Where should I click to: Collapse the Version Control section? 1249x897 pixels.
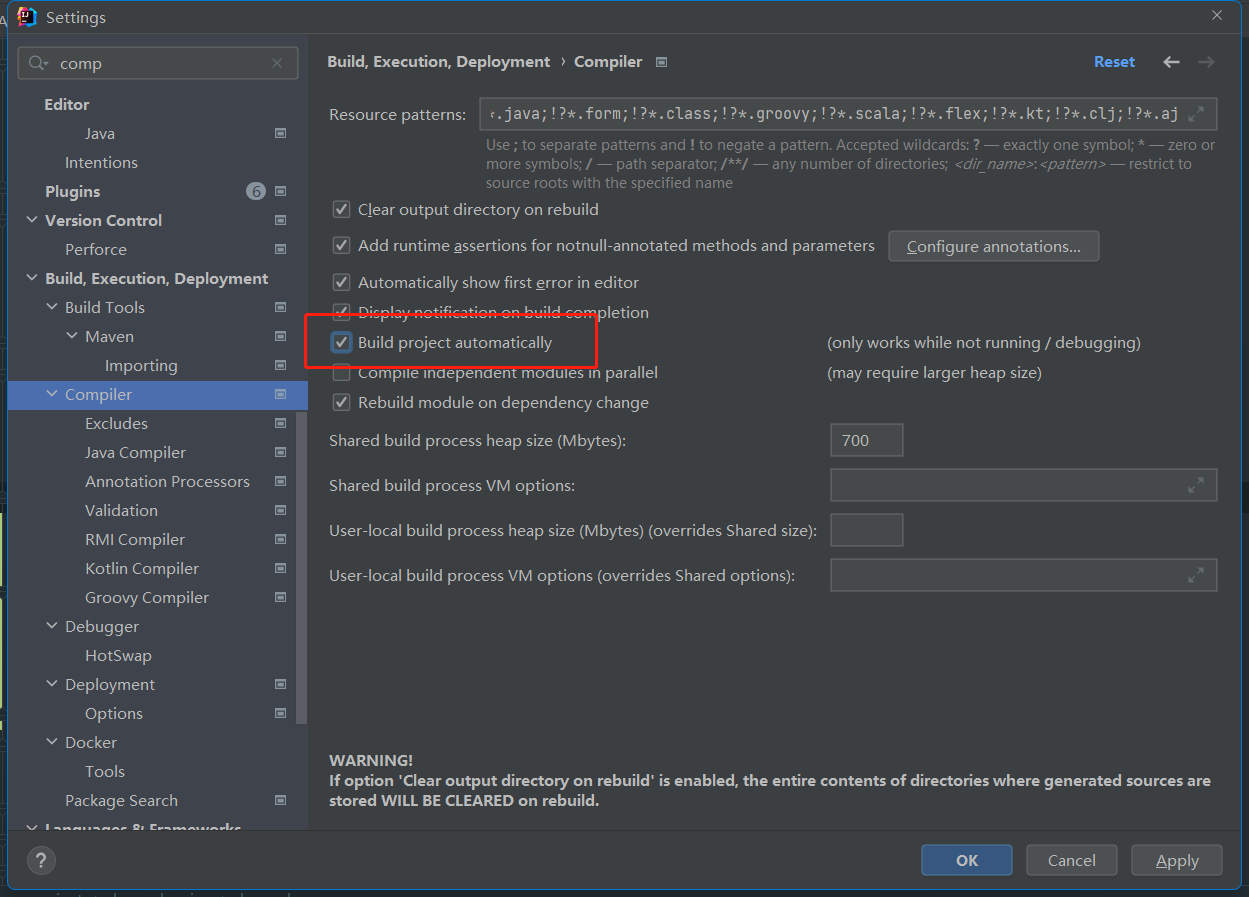pos(32,221)
